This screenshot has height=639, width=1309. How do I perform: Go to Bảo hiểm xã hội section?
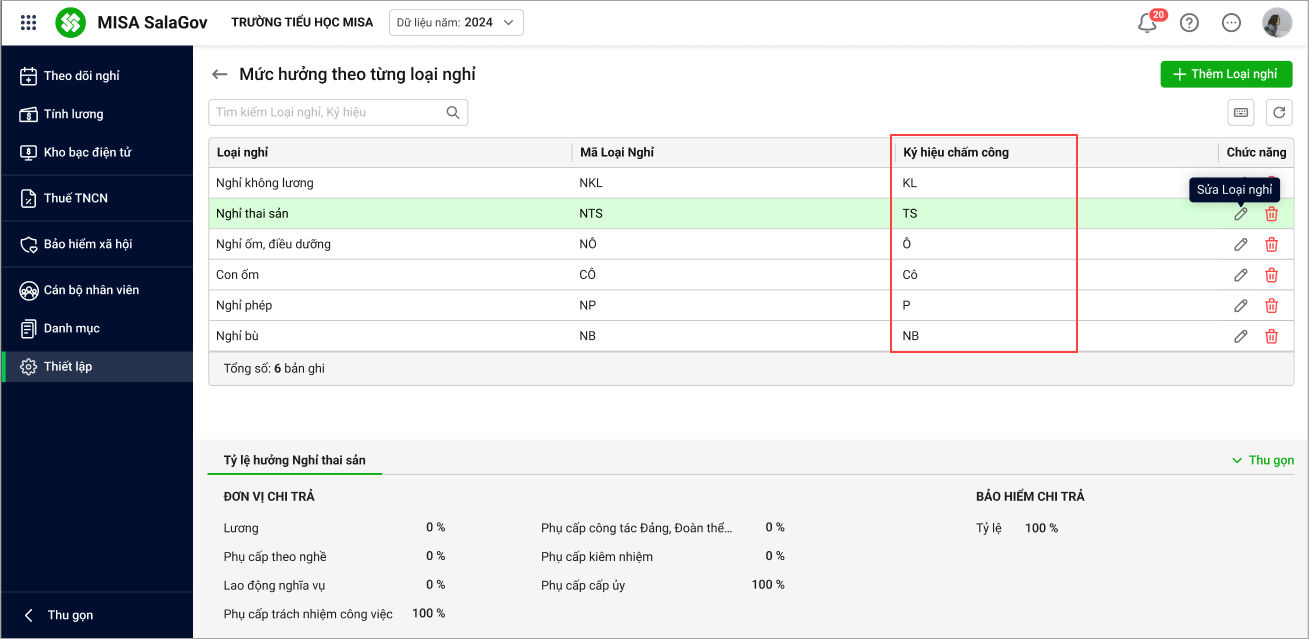[87, 244]
